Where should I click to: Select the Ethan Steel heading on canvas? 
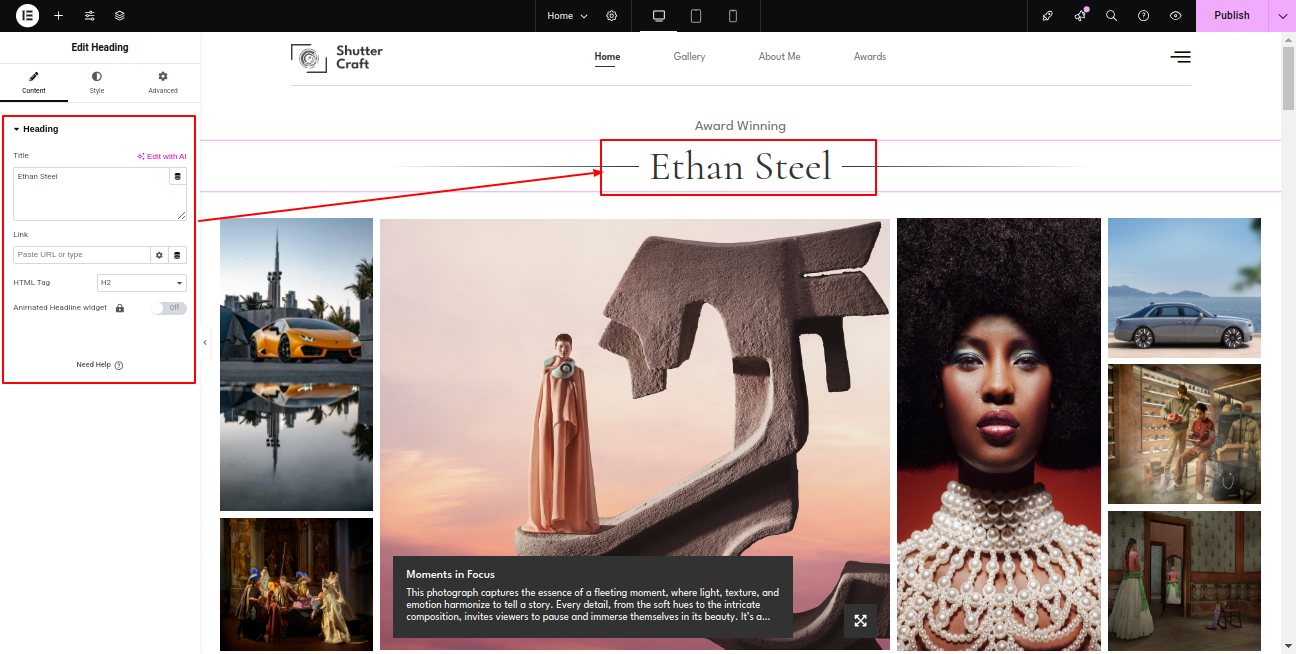pyautogui.click(x=740, y=166)
